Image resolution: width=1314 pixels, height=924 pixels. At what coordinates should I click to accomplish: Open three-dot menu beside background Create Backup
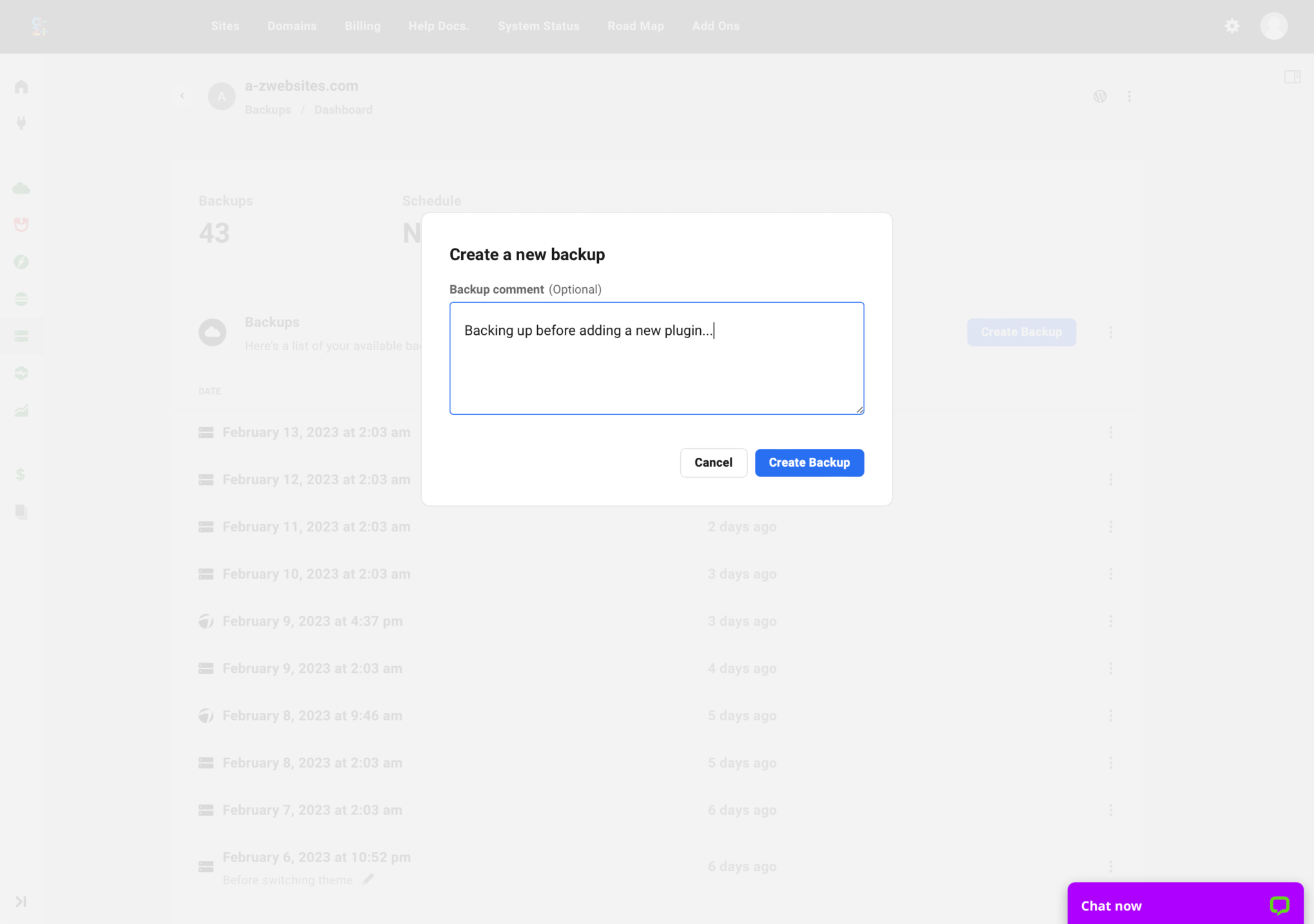tap(1110, 332)
